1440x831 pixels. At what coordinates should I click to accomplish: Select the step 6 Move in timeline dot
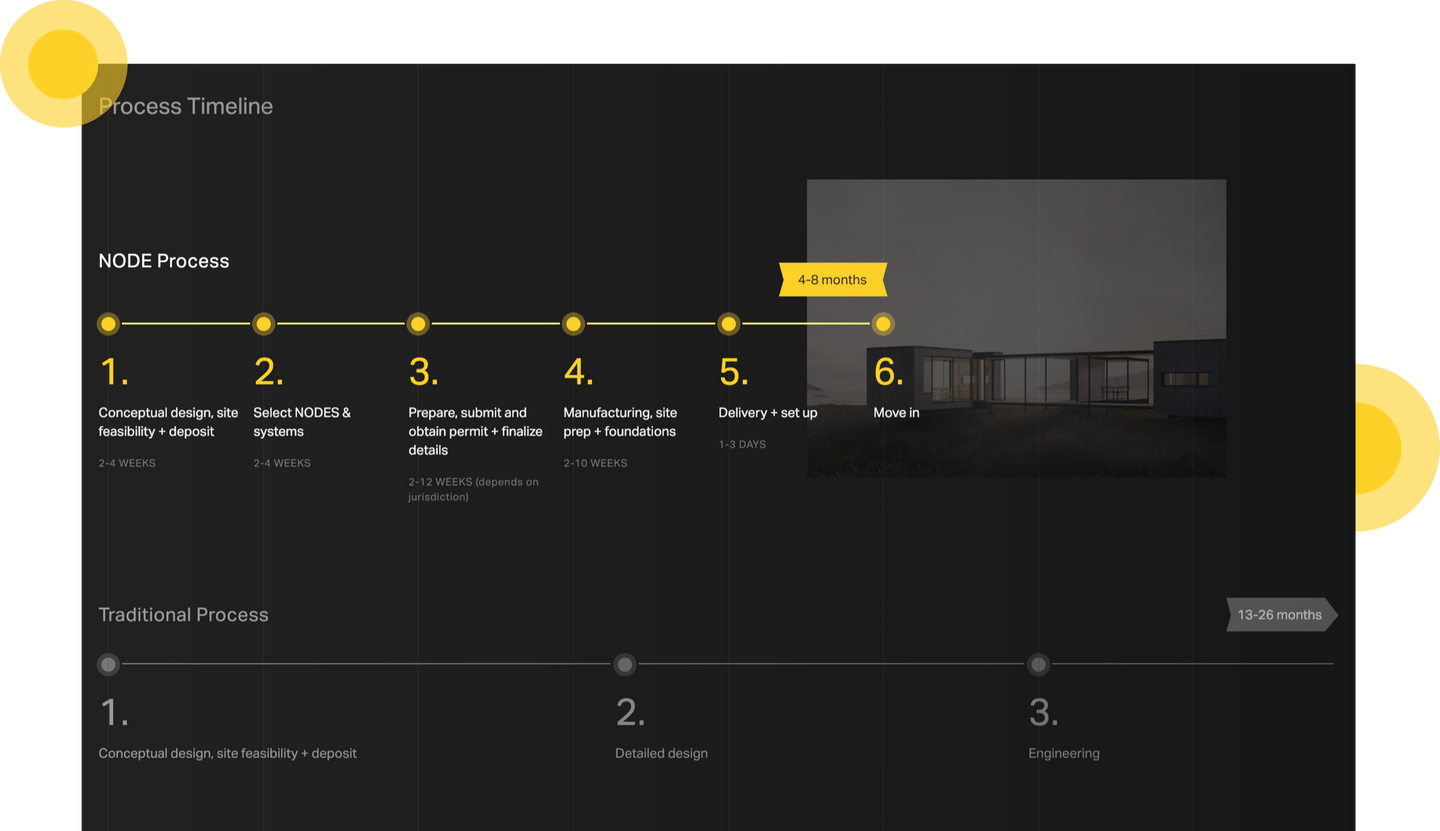883,324
